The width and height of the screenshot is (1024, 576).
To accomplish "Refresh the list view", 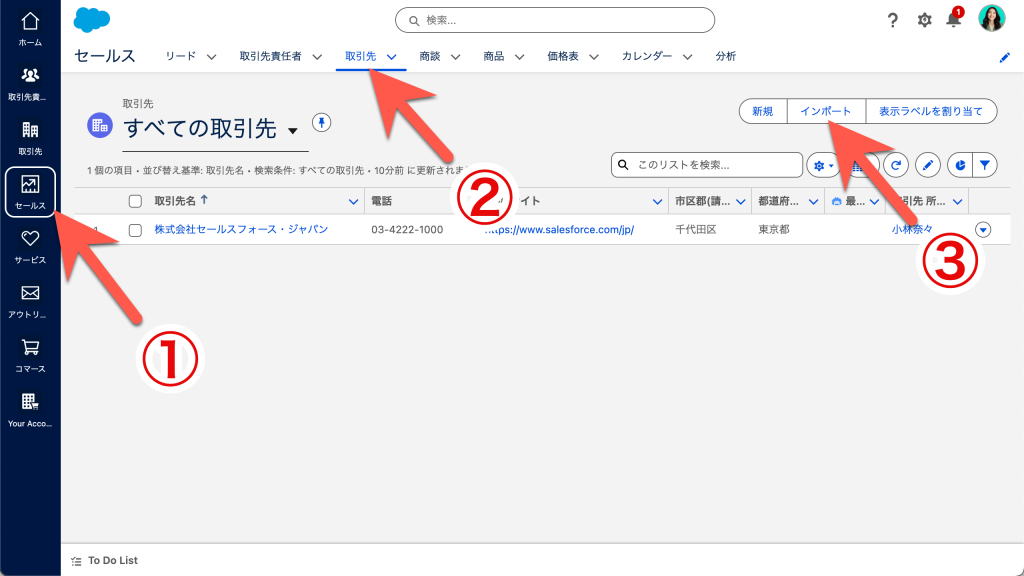I will [896, 165].
